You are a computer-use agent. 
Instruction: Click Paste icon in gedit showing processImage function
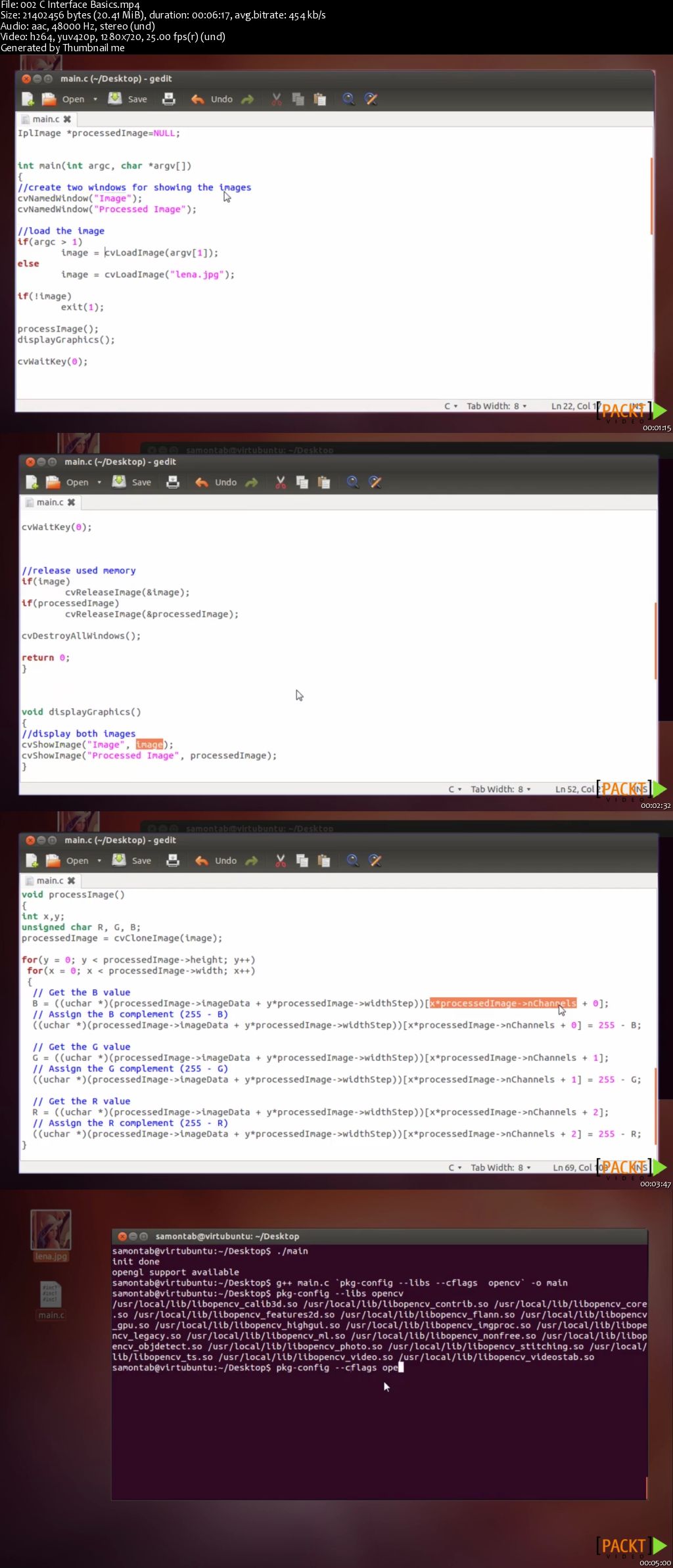(x=324, y=861)
